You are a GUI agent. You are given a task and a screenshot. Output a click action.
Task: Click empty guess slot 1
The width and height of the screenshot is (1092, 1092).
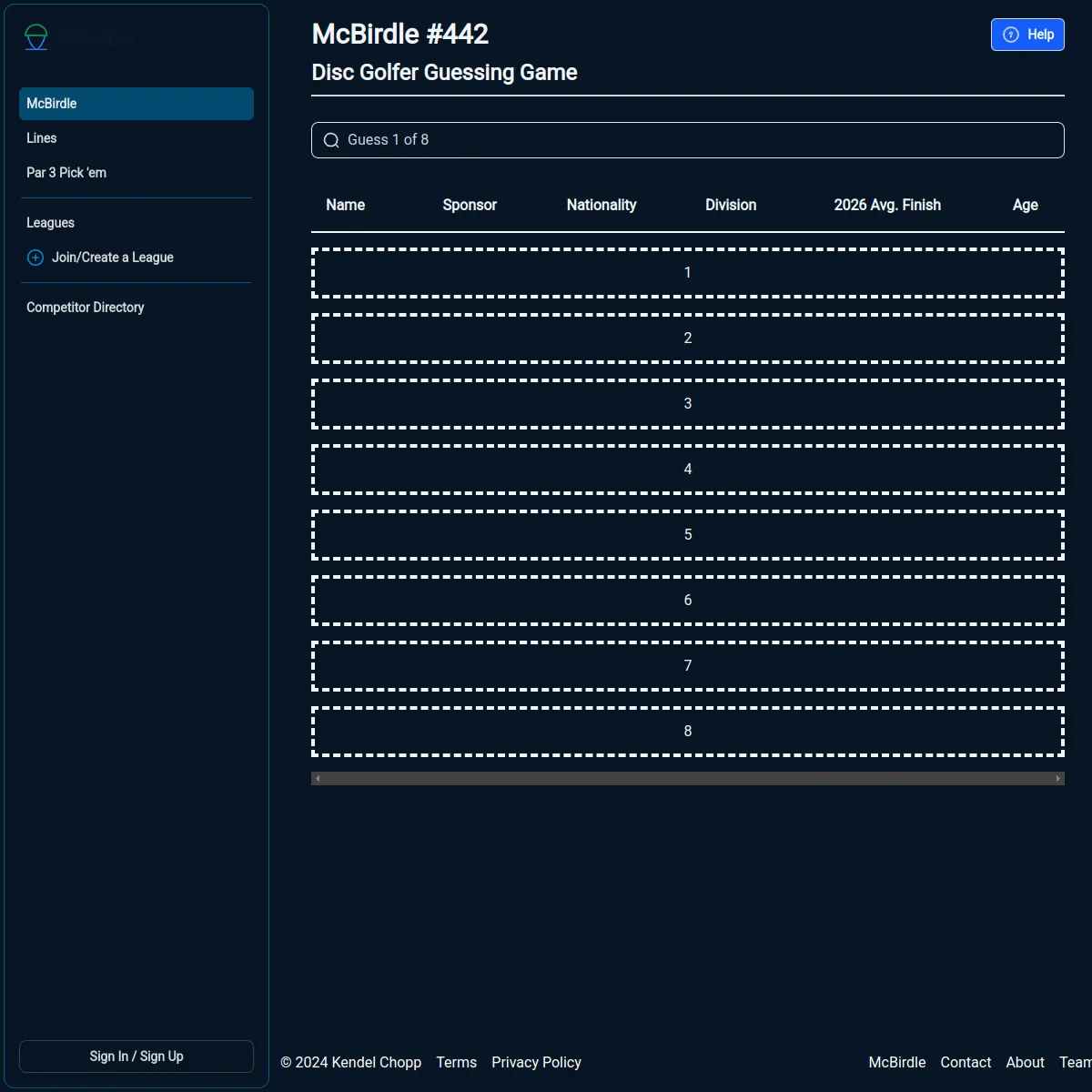pos(688,273)
